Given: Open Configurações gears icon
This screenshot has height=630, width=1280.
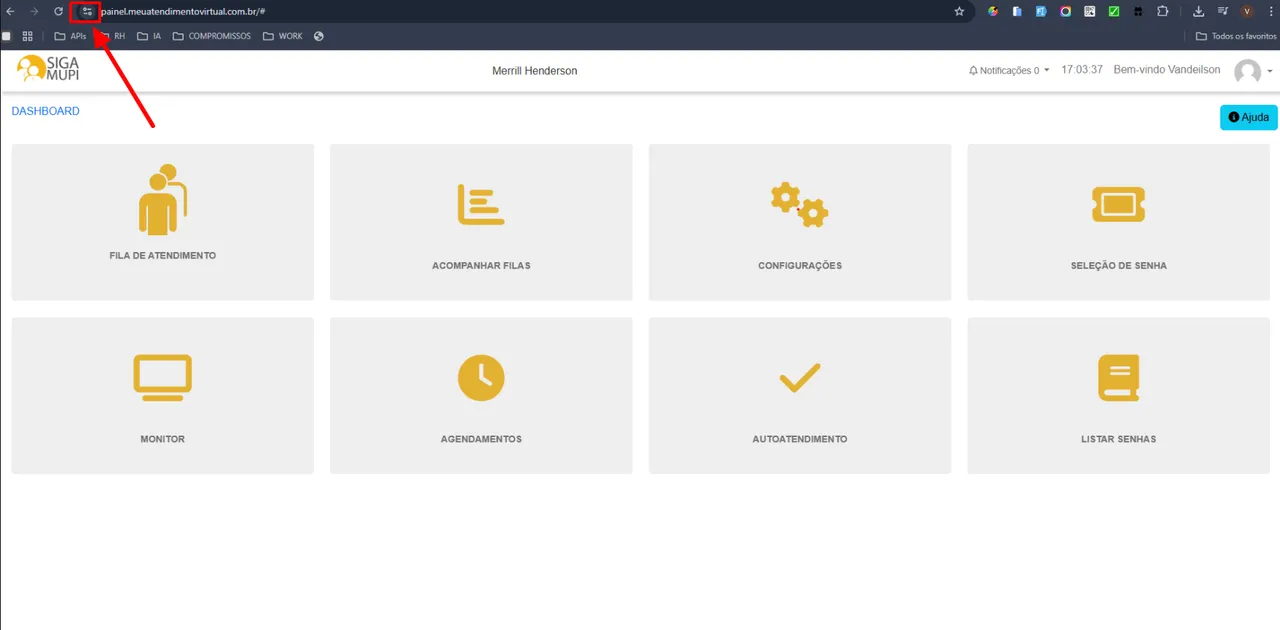Looking at the screenshot, I should point(799,205).
